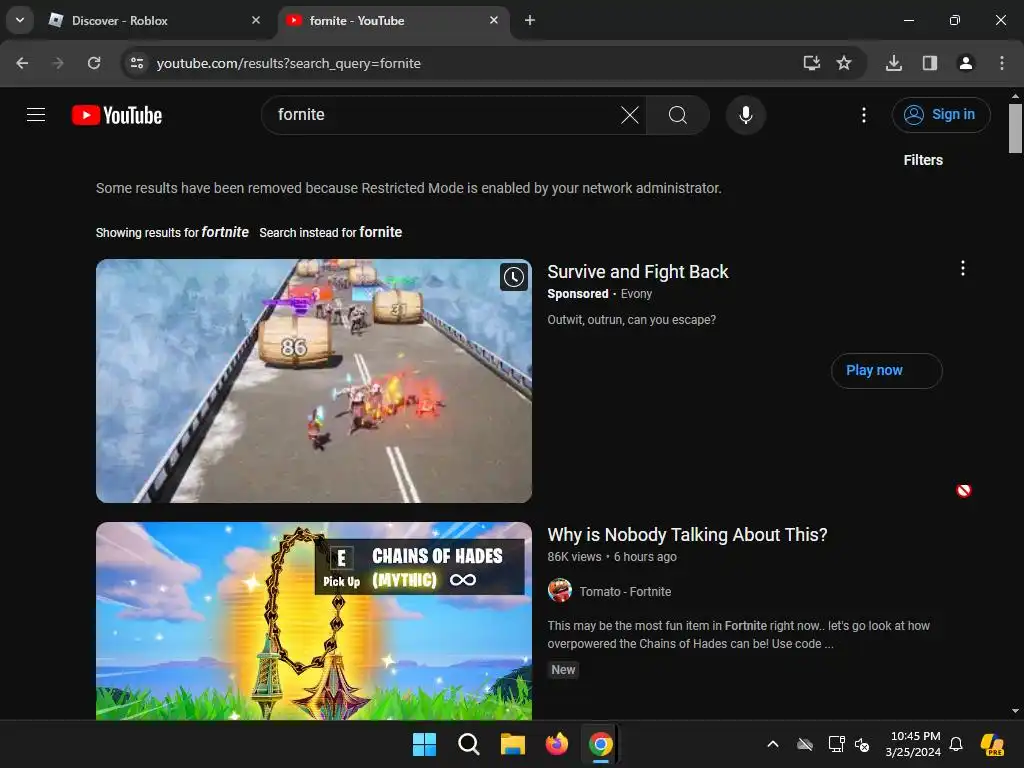Open File Explorer from taskbar

[513, 744]
